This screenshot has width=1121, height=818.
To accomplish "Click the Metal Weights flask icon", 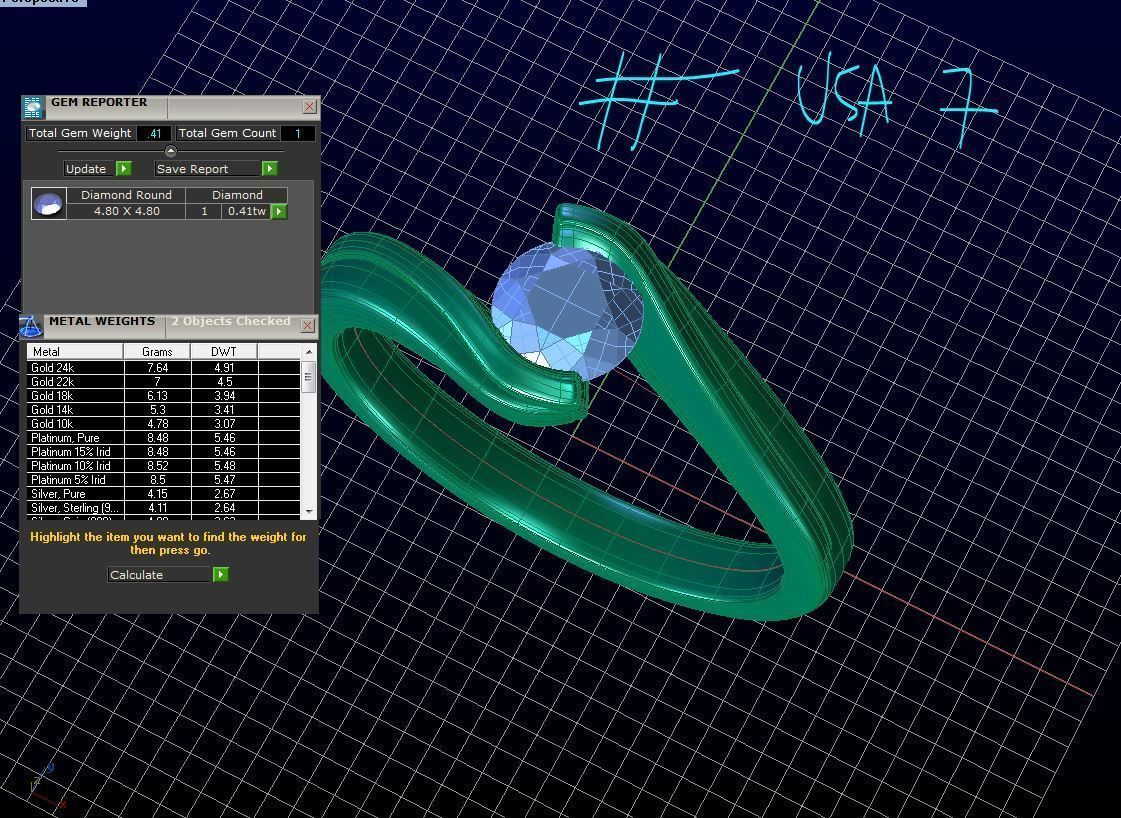I will pyautogui.click(x=30, y=325).
